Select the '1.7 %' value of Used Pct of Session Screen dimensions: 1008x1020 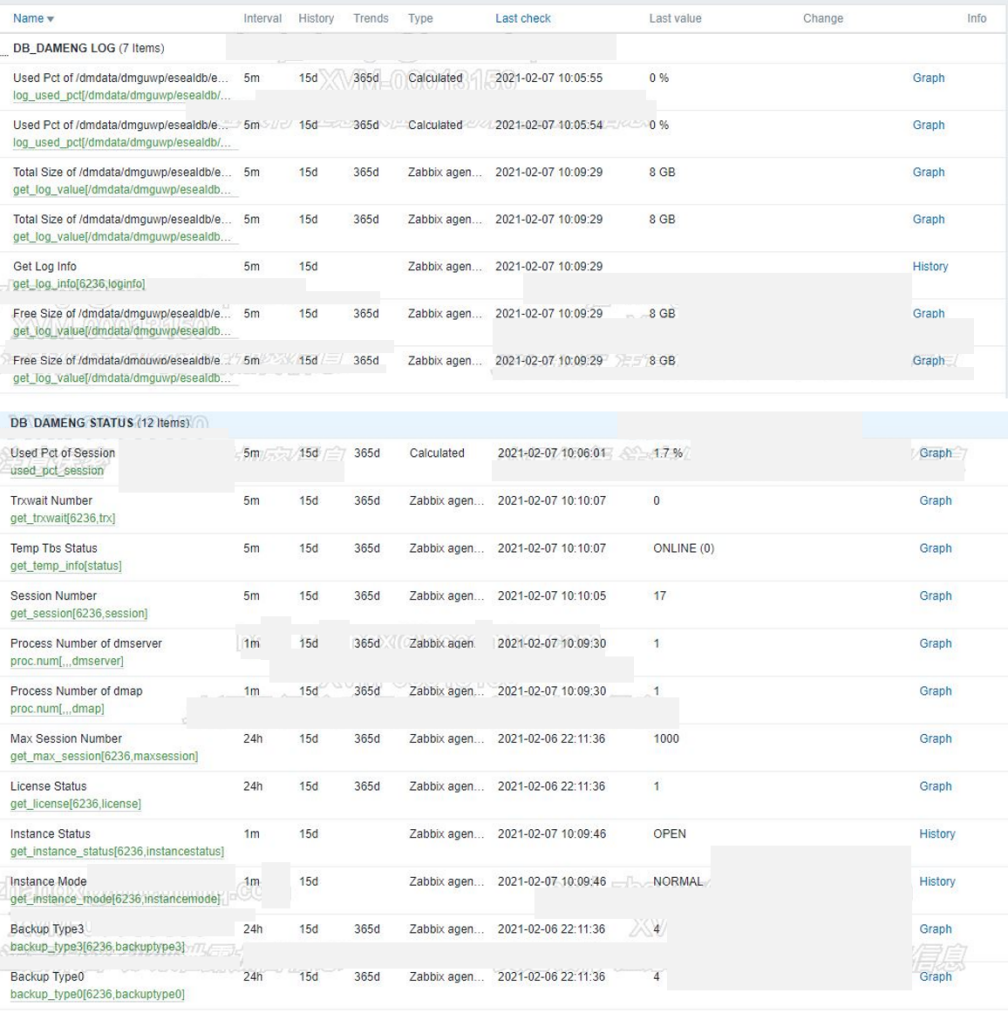tap(668, 453)
